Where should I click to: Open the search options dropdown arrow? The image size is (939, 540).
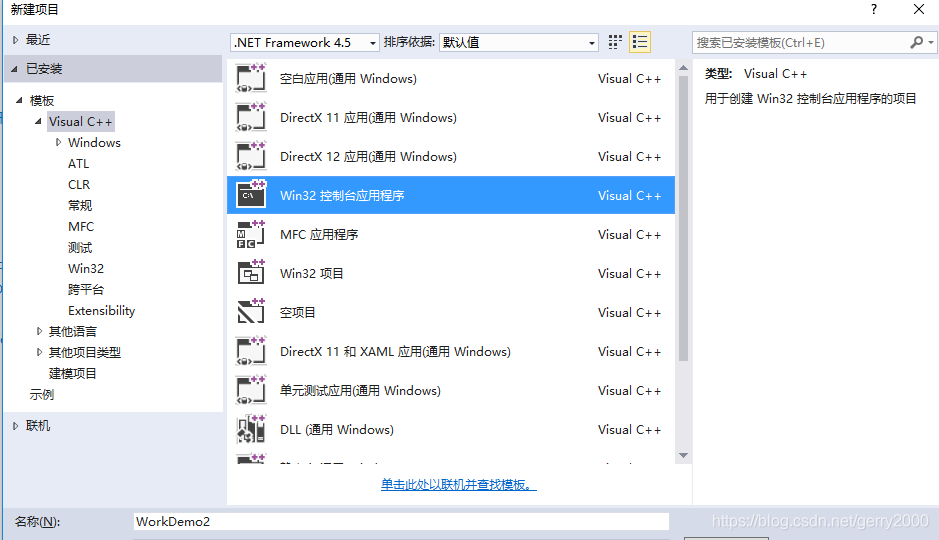click(931, 43)
